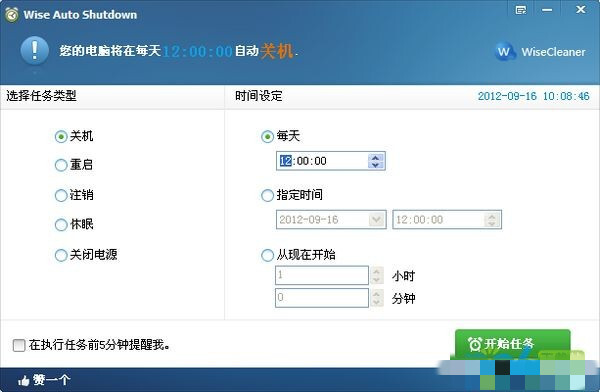
Task: Open the feedback menu icon in title bar
Action: coord(520,10)
